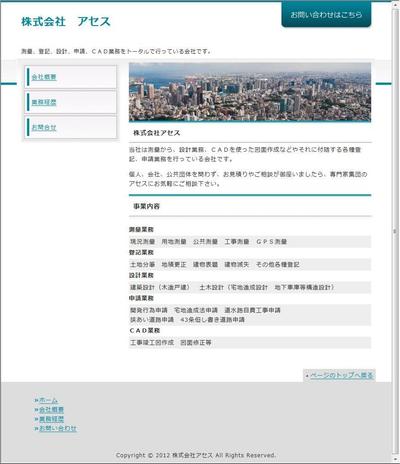Select the 申請業務 subheading
This screenshot has height=464, width=400.
141,298
